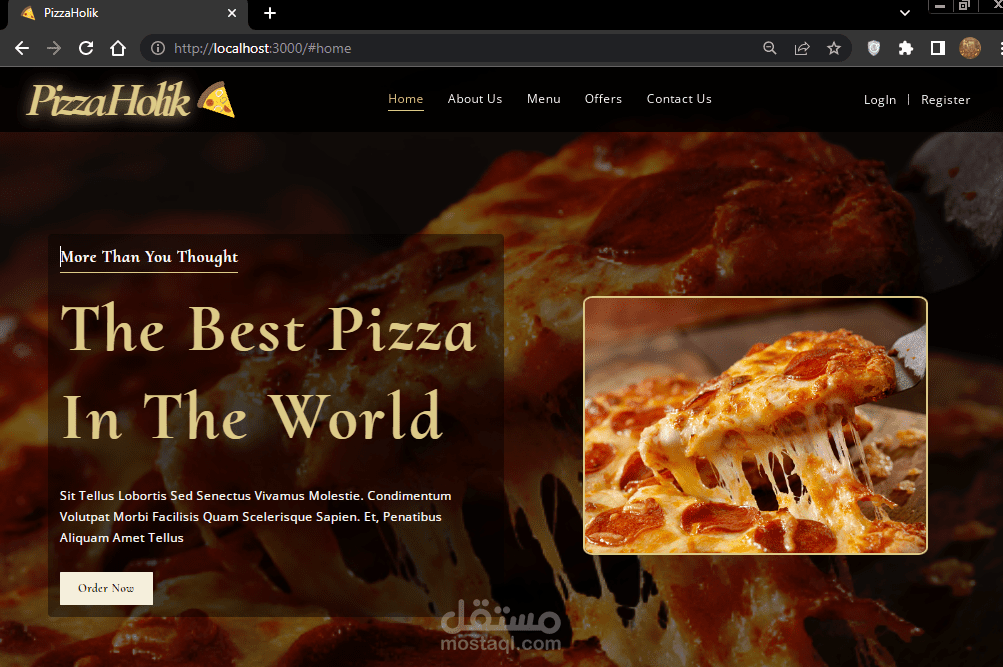Open the Register link
Screen dimensions: 1003x667
click(945, 100)
